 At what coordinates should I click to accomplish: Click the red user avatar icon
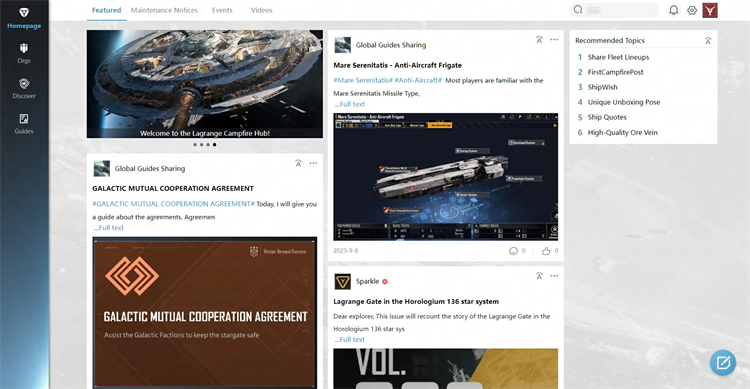point(710,10)
